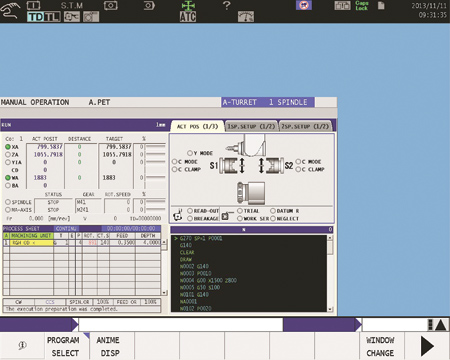Toggle the ZA axis indicator
This screenshot has width=450, height=360.
(x=8, y=154)
